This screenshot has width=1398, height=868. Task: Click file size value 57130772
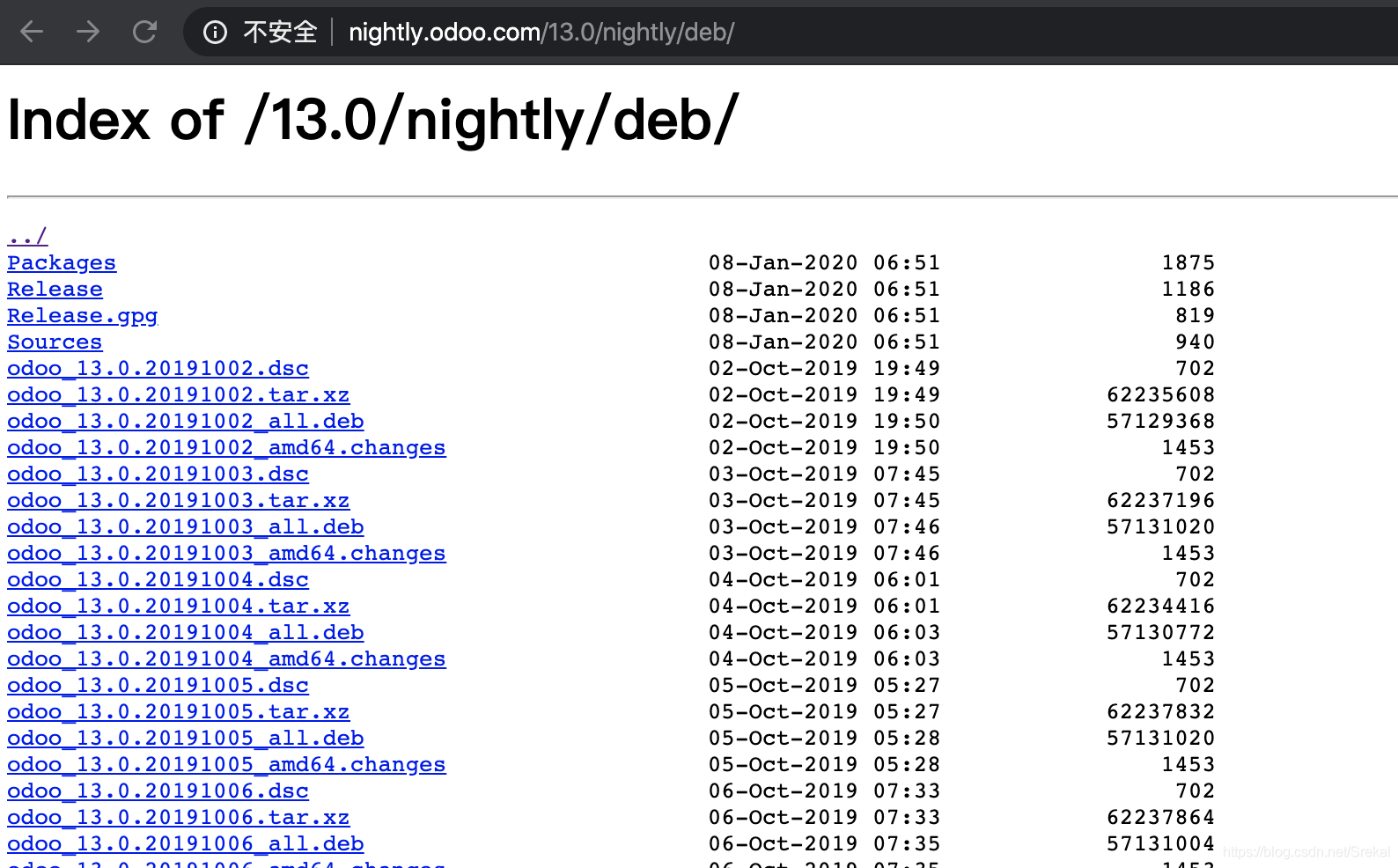tap(1160, 632)
